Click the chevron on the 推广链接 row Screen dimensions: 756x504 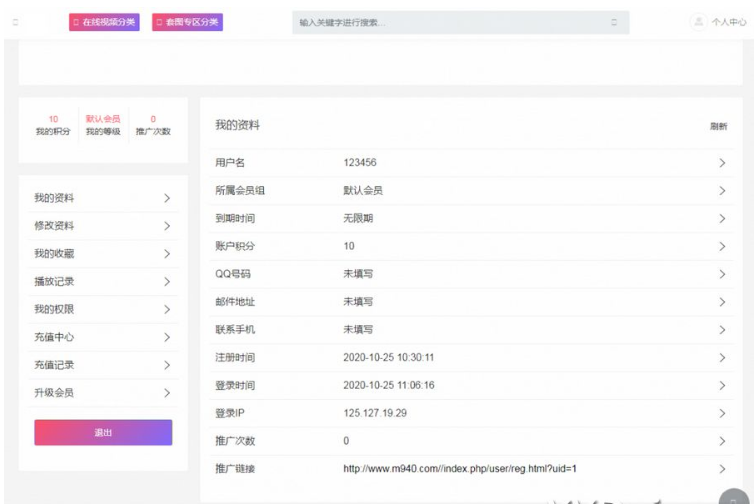click(722, 469)
